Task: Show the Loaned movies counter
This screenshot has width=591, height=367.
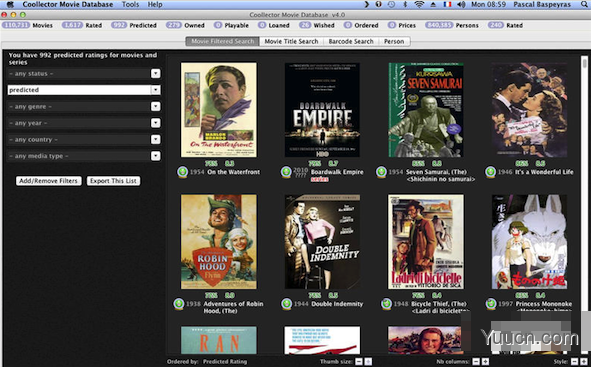Action: [x=274, y=25]
